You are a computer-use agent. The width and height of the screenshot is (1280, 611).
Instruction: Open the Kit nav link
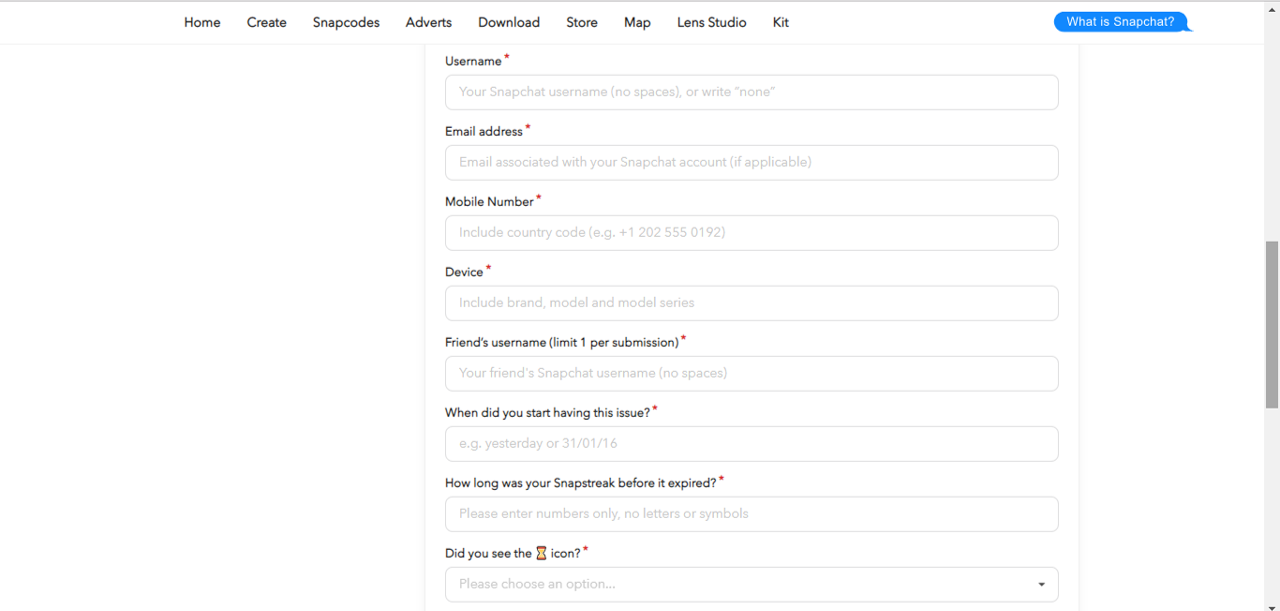point(781,22)
